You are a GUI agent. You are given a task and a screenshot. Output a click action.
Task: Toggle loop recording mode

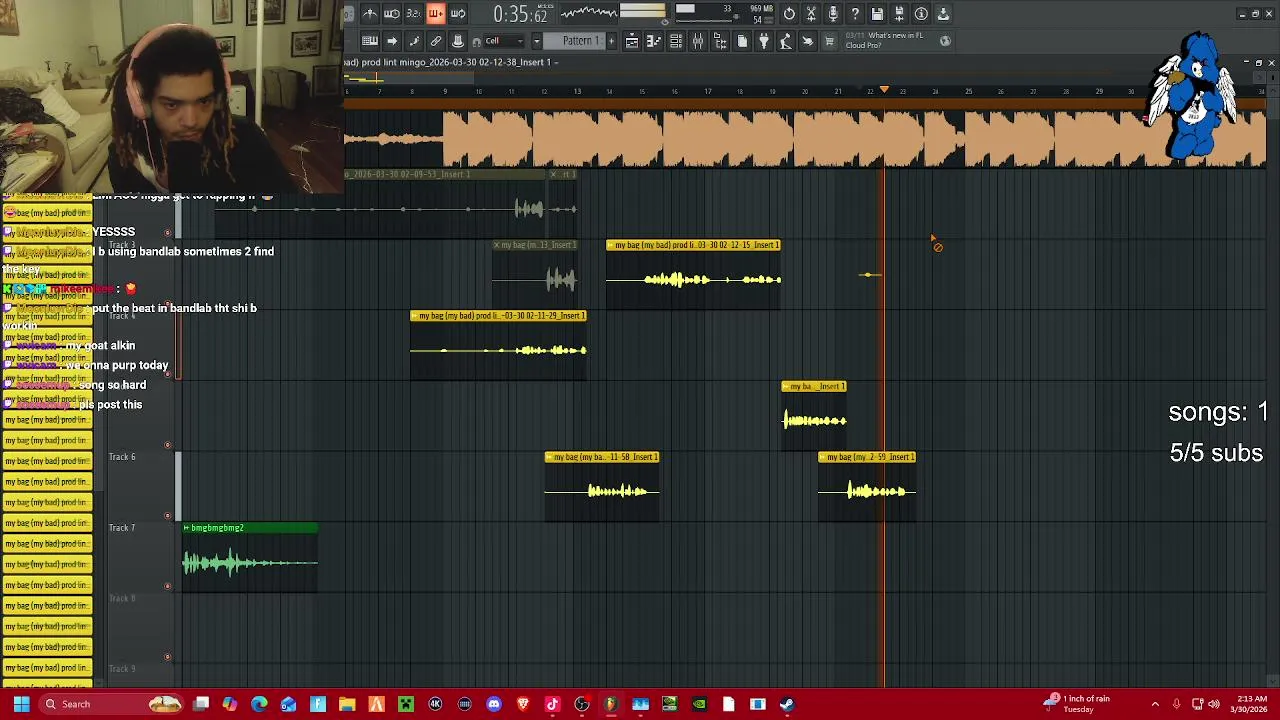[x=457, y=14]
